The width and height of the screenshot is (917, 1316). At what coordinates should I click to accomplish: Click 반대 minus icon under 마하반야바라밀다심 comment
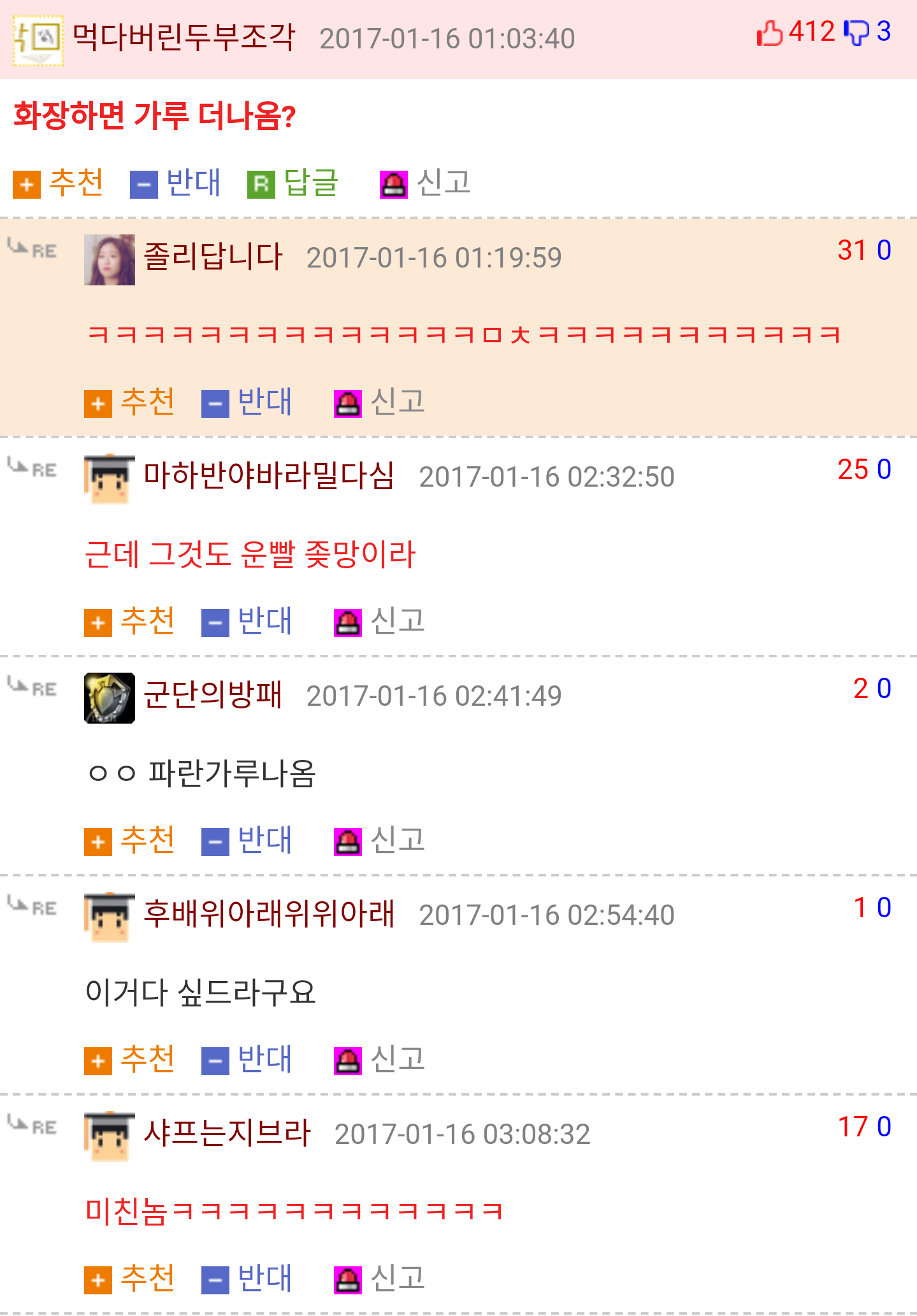(215, 623)
